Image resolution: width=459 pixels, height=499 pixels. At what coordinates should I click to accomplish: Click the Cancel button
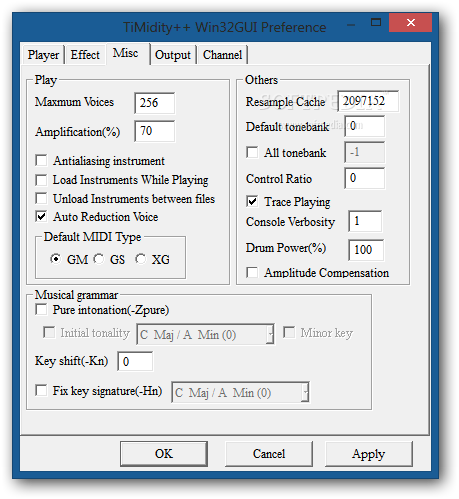(269, 454)
